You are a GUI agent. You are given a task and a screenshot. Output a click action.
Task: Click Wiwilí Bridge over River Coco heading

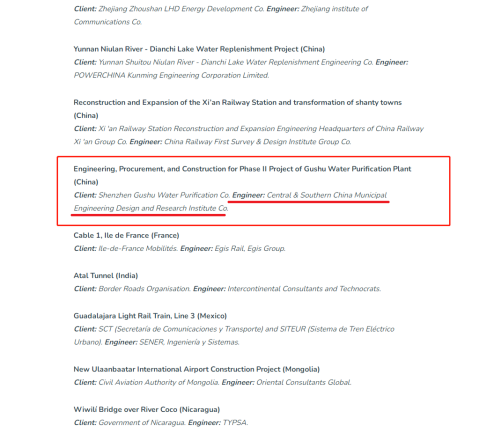(147, 409)
